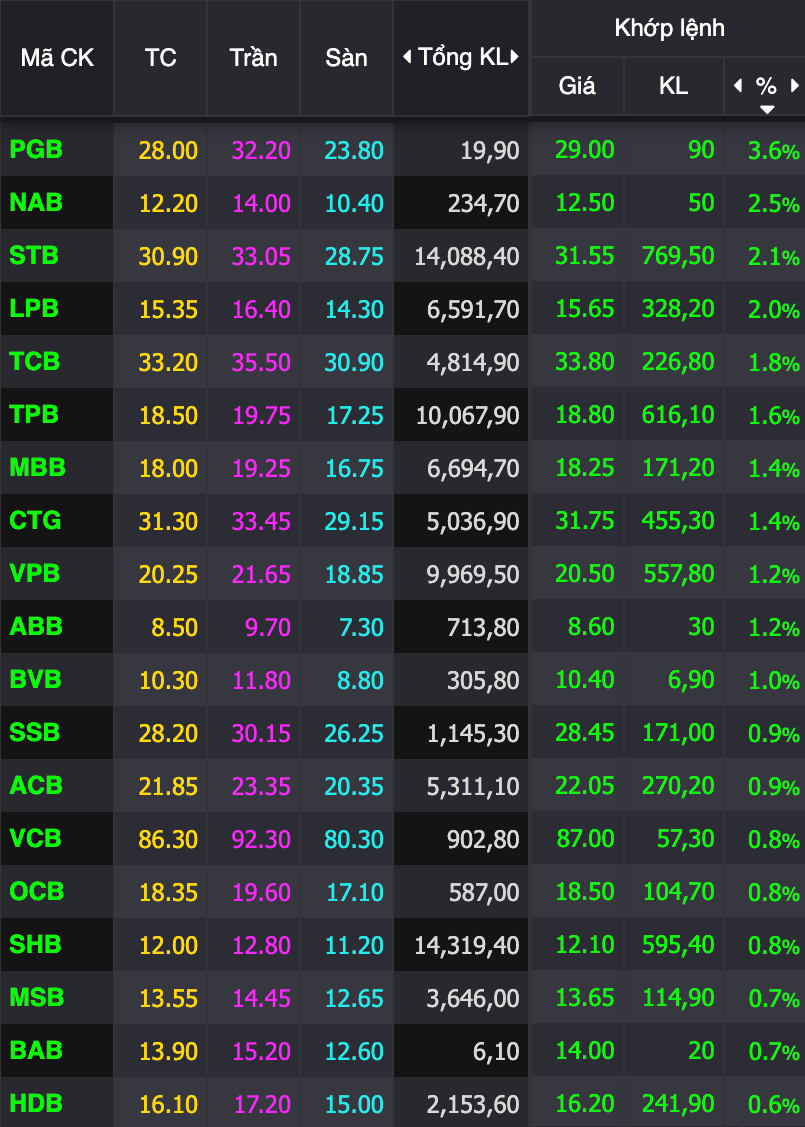Select the Trần column header
Viewport: 805px width, 1127px height.
(253, 58)
